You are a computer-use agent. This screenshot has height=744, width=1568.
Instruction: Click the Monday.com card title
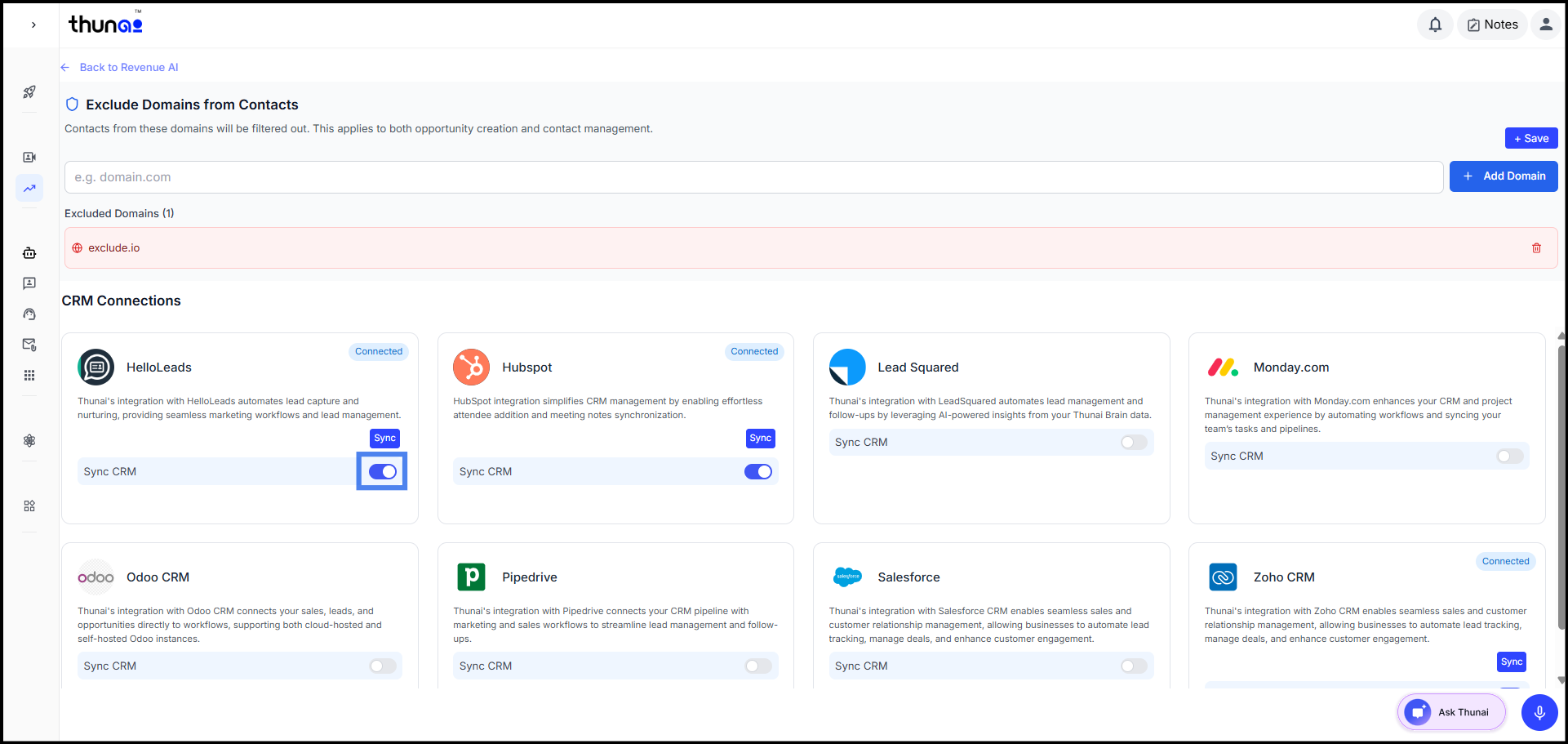[1291, 368]
